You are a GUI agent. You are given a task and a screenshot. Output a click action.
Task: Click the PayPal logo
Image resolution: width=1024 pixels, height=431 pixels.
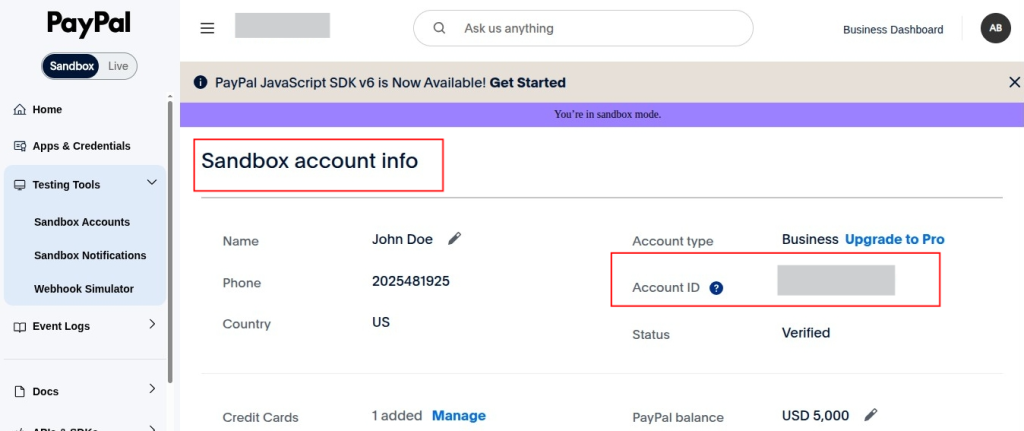point(89,24)
